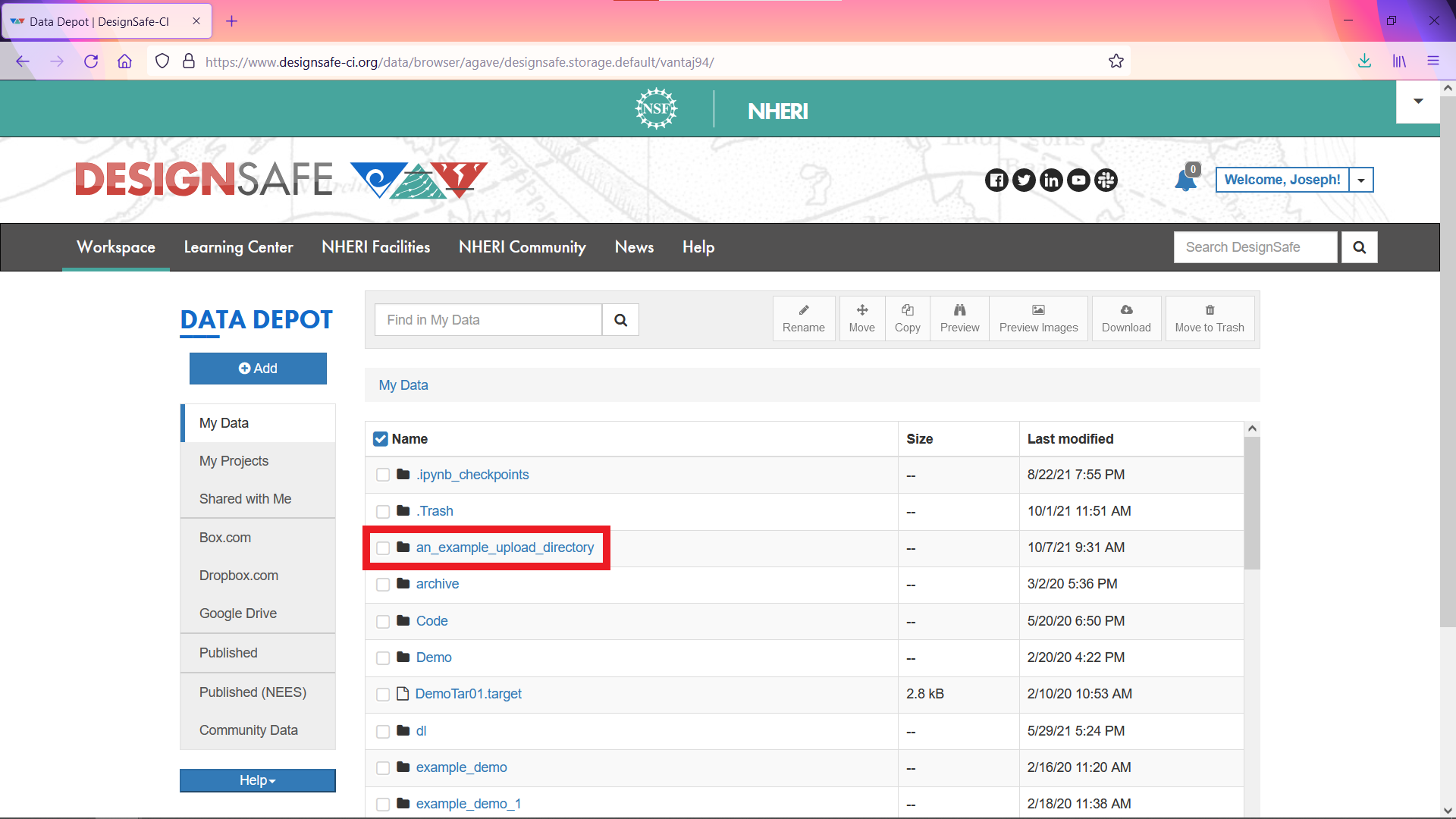Open DesignSafe's Twitter page

pos(1024,180)
